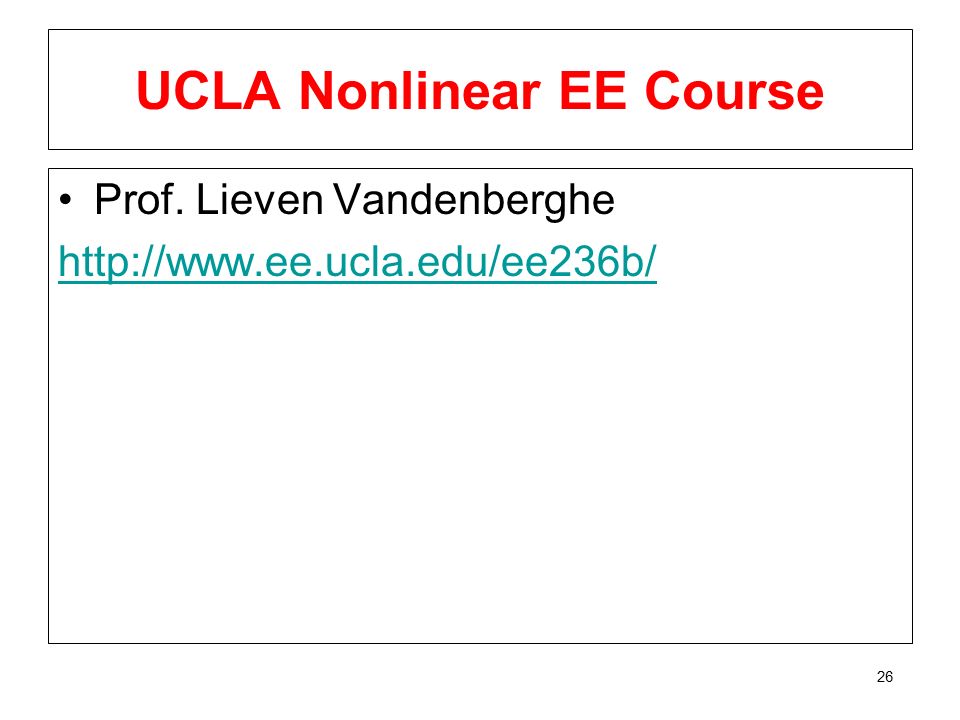
Task: Click the blank space right of the URL
Action: click(x=784, y=262)
